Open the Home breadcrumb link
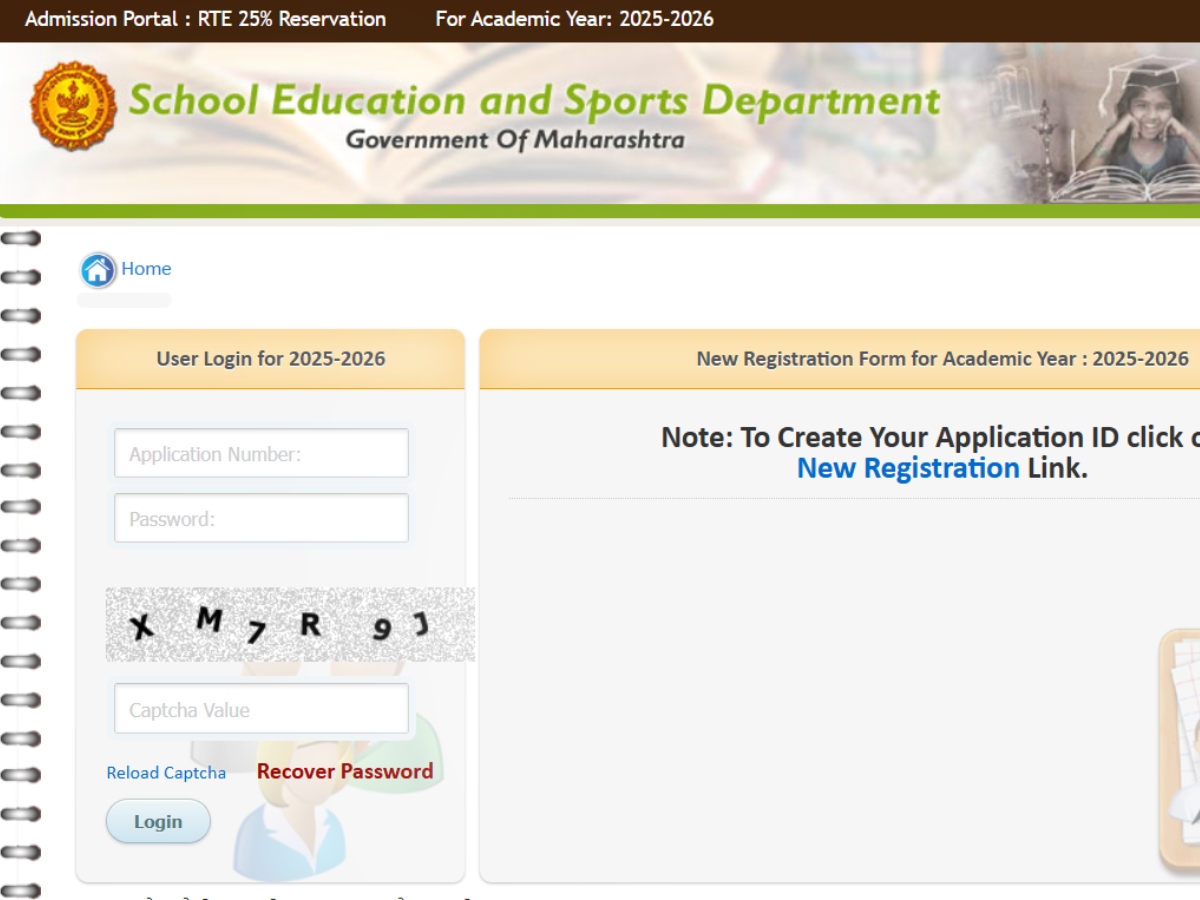Image resolution: width=1200 pixels, height=900 pixels. point(146,269)
